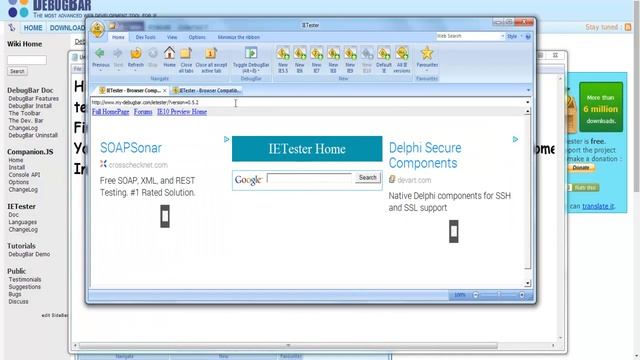
Task: Click the Delphi ad AdChoices triangle icon
Action: coord(515,139)
